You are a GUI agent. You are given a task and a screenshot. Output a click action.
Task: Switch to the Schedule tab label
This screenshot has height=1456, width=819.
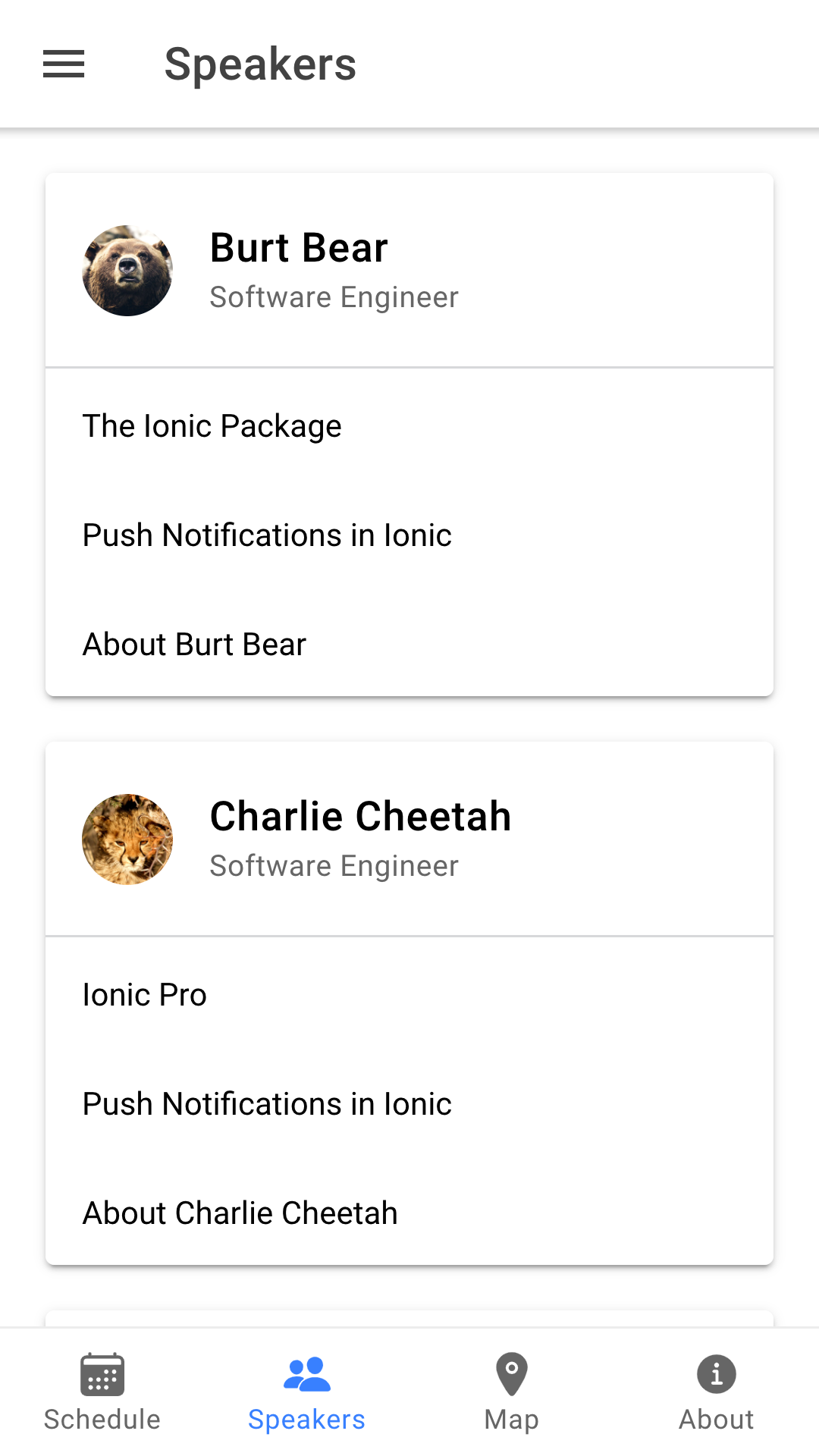pos(102,1420)
